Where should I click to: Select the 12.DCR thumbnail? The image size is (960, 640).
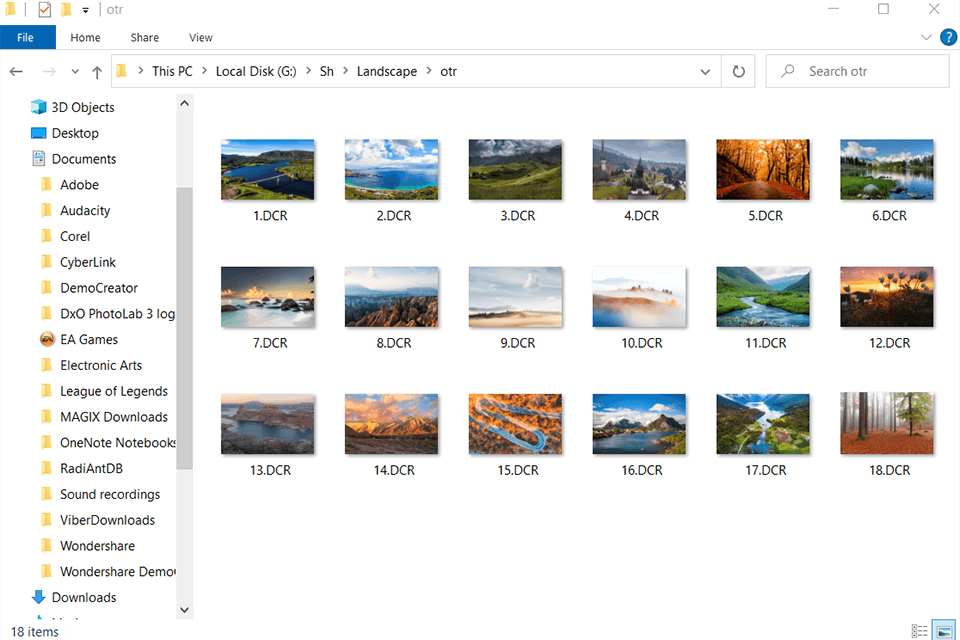(887, 297)
